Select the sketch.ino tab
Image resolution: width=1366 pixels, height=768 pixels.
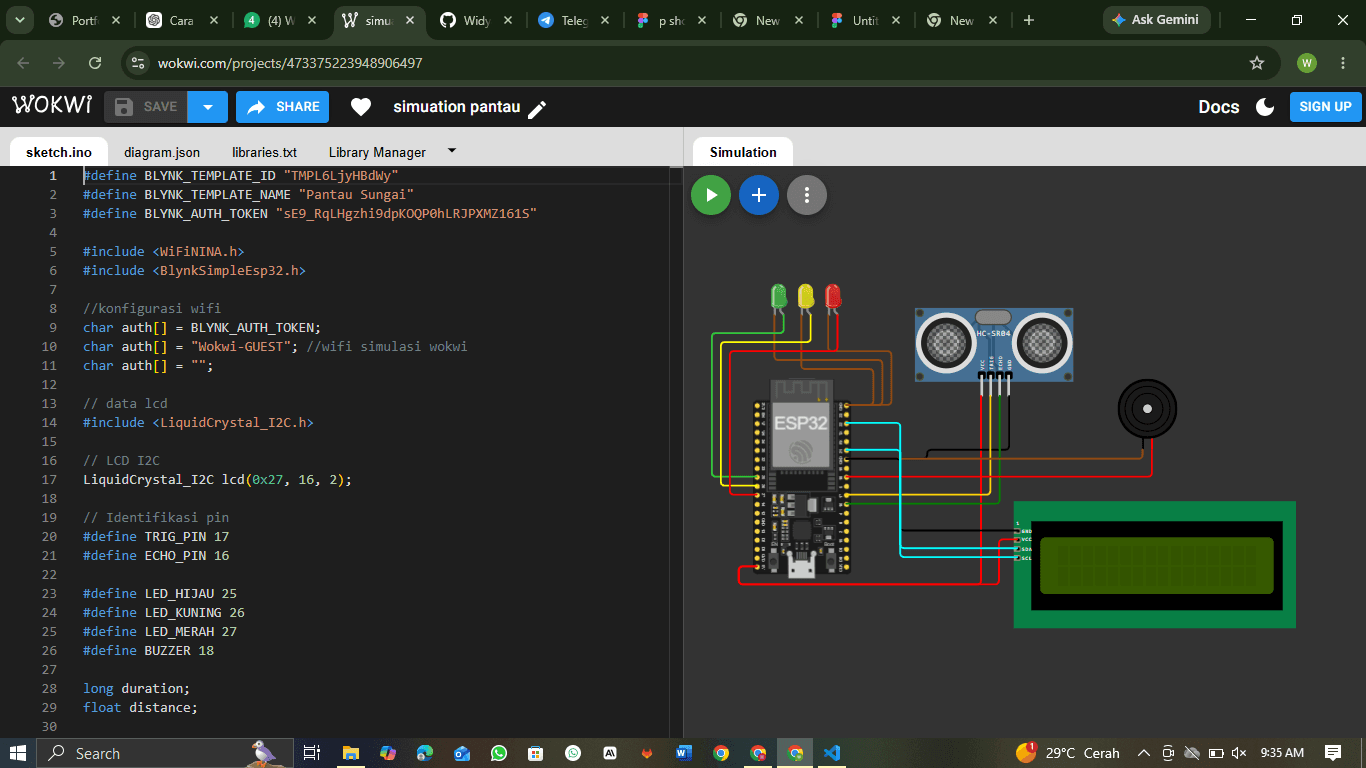[59, 152]
